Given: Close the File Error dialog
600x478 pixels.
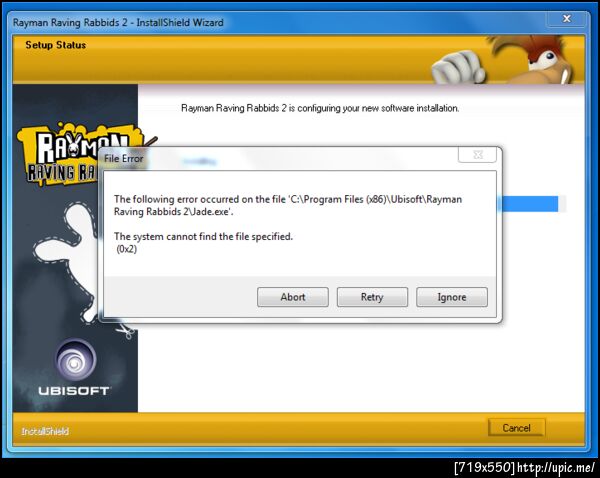Looking at the screenshot, I should pyautogui.click(x=478, y=155).
